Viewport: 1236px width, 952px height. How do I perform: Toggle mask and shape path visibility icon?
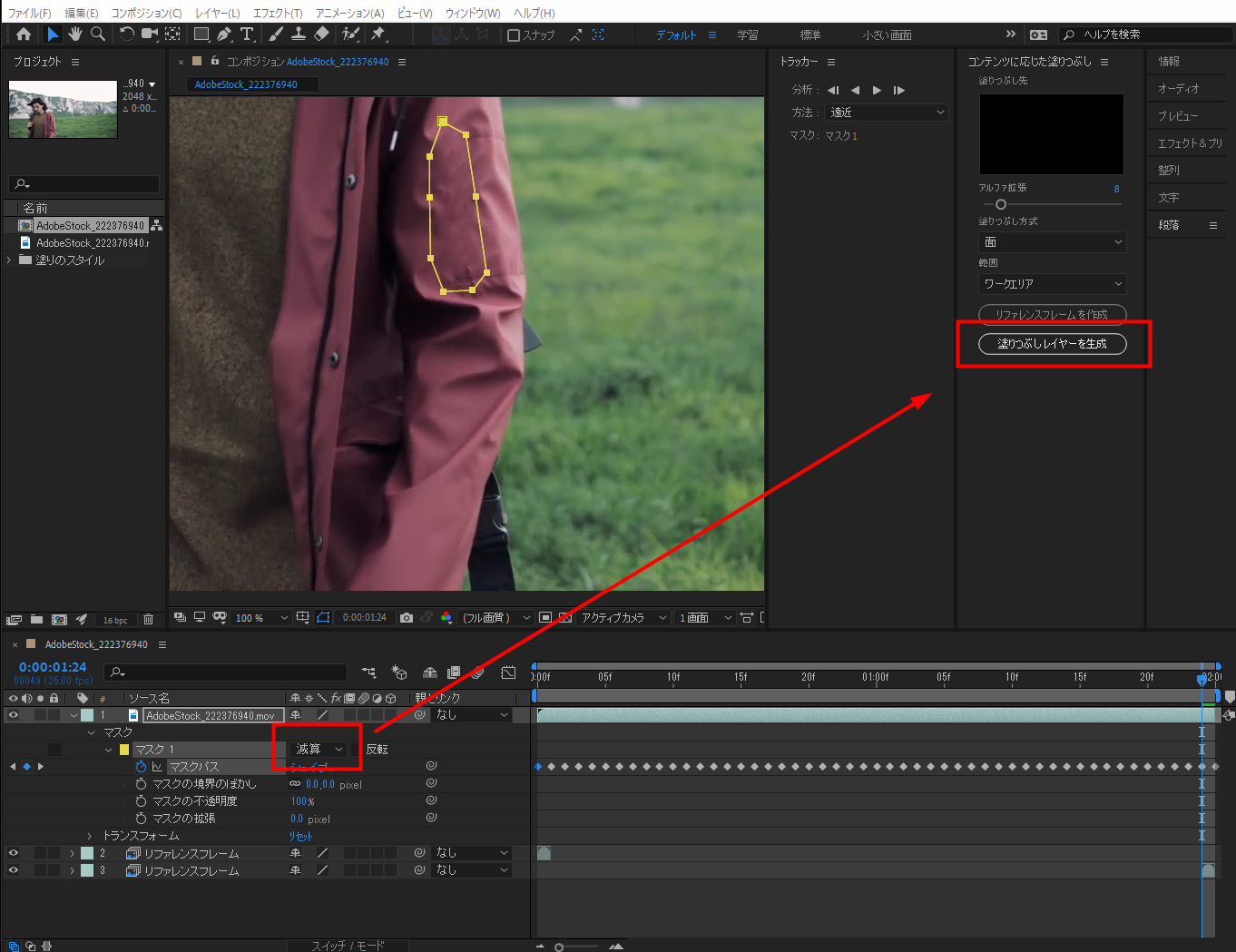point(324,618)
